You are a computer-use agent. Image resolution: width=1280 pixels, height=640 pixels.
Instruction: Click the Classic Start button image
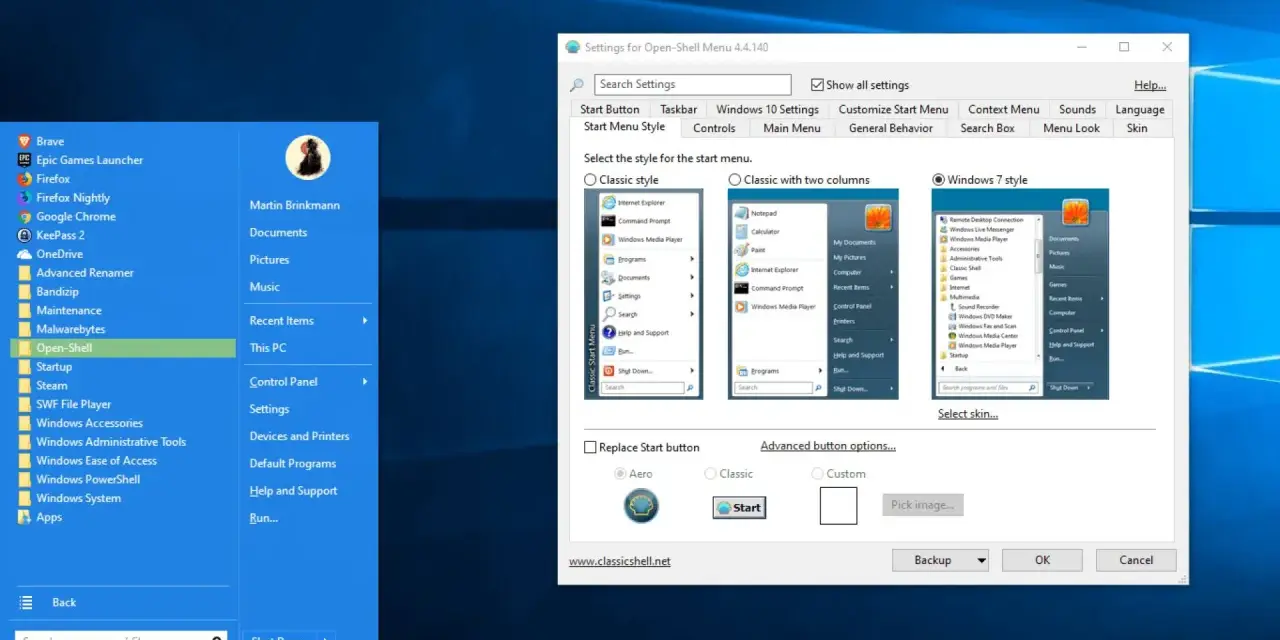click(x=739, y=507)
